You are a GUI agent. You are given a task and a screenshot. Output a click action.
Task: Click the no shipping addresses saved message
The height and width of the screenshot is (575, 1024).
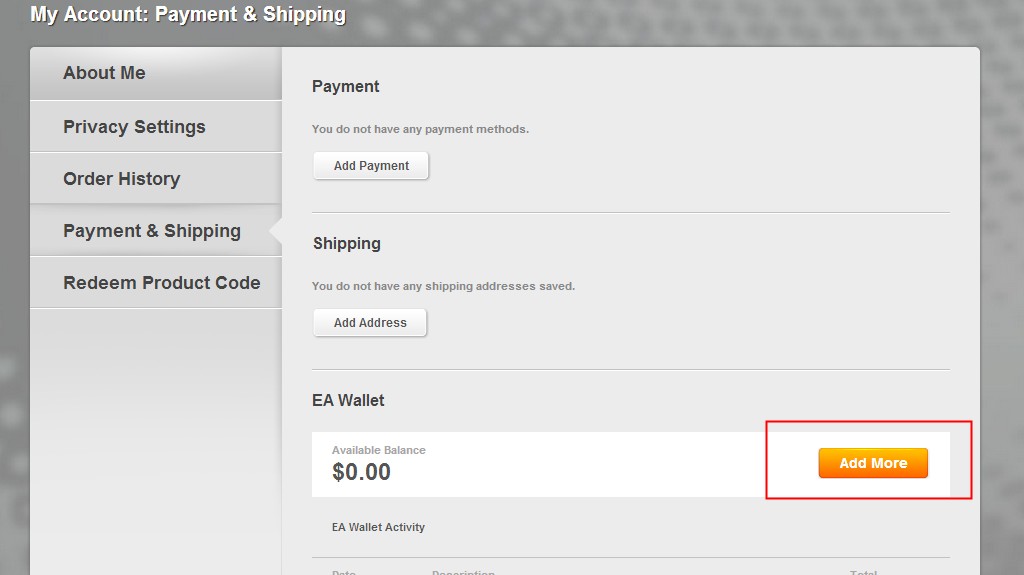[x=443, y=286]
